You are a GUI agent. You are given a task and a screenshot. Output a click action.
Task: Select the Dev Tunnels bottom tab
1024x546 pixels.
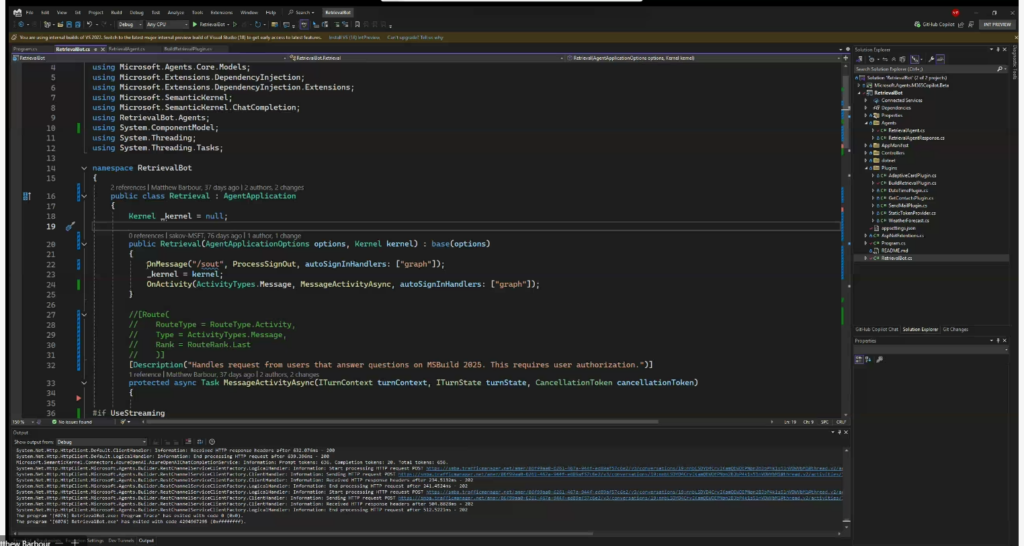coord(121,540)
